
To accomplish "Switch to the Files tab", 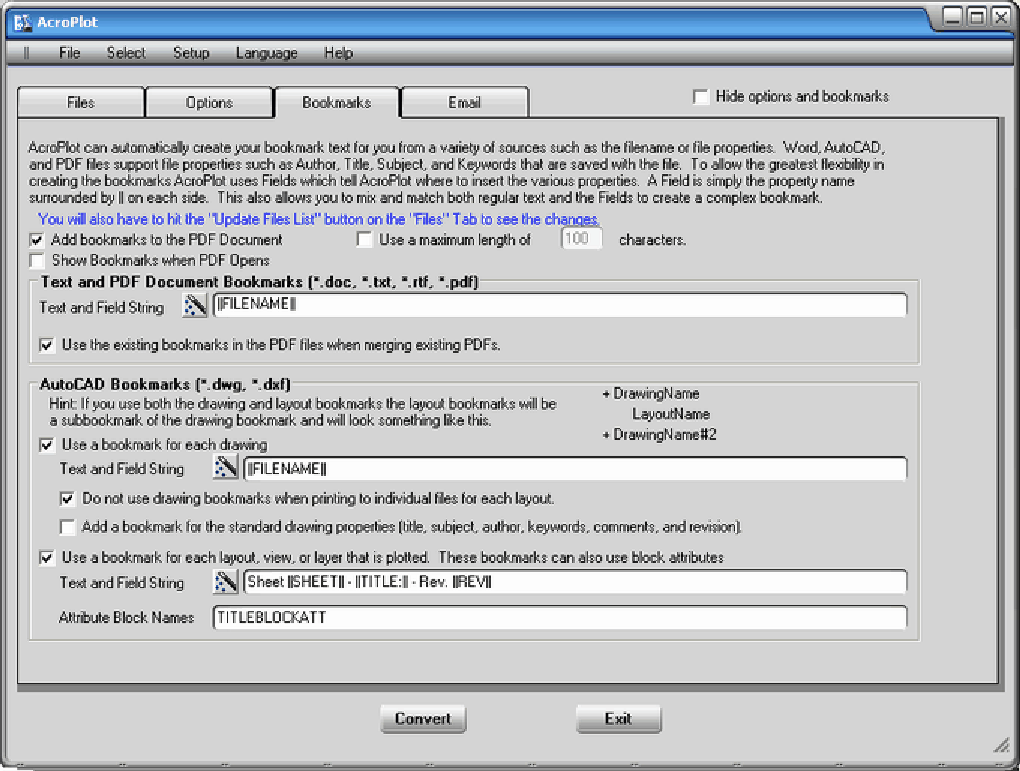I will pos(81,103).
